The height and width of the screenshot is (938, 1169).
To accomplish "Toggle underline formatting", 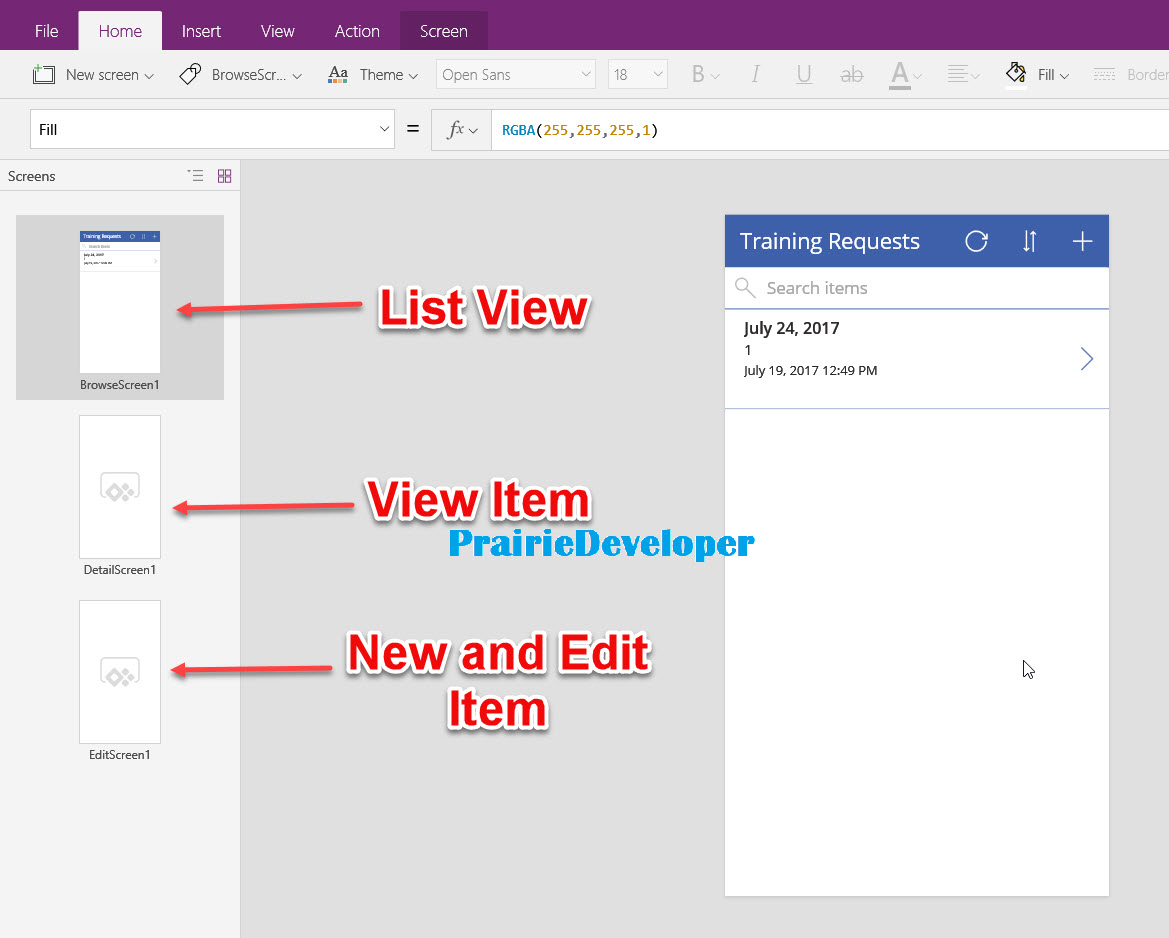I will pyautogui.click(x=804, y=75).
